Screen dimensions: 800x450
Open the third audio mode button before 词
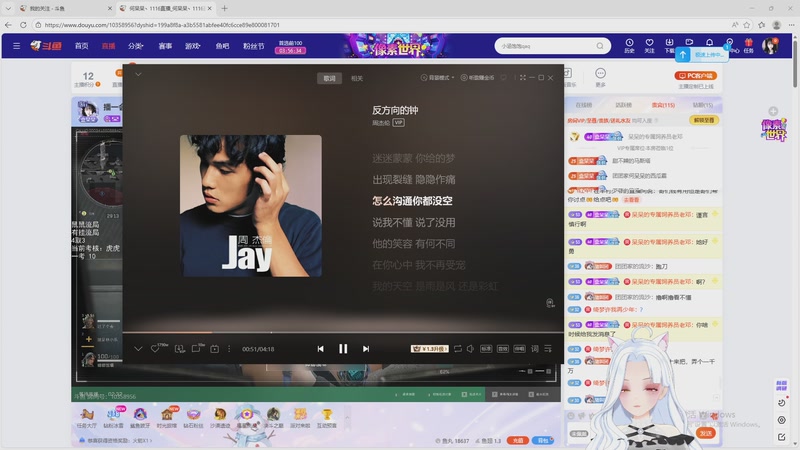click(519, 348)
